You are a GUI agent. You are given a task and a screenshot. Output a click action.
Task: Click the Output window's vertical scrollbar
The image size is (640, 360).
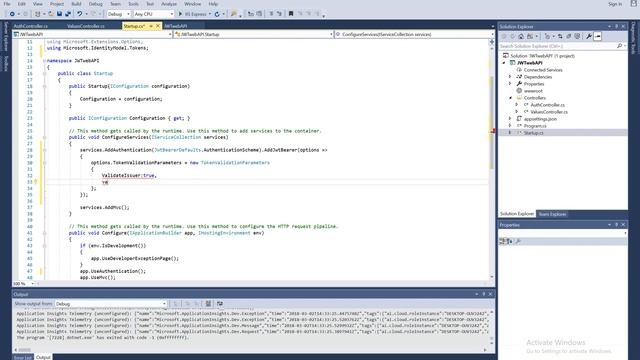tap(491, 328)
